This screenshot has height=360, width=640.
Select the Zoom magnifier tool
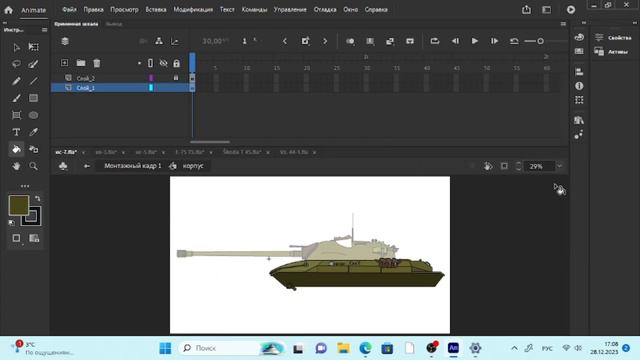(x=33, y=166)
